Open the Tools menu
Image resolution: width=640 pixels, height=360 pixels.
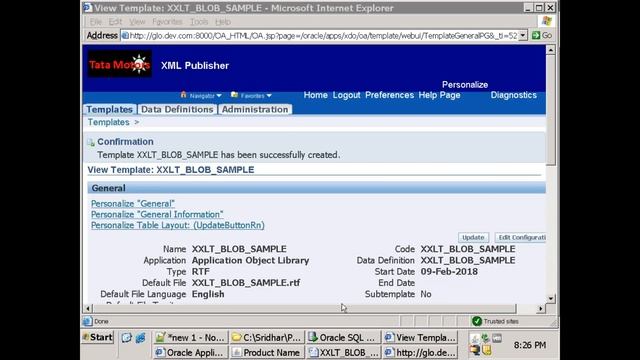point(199,22)
